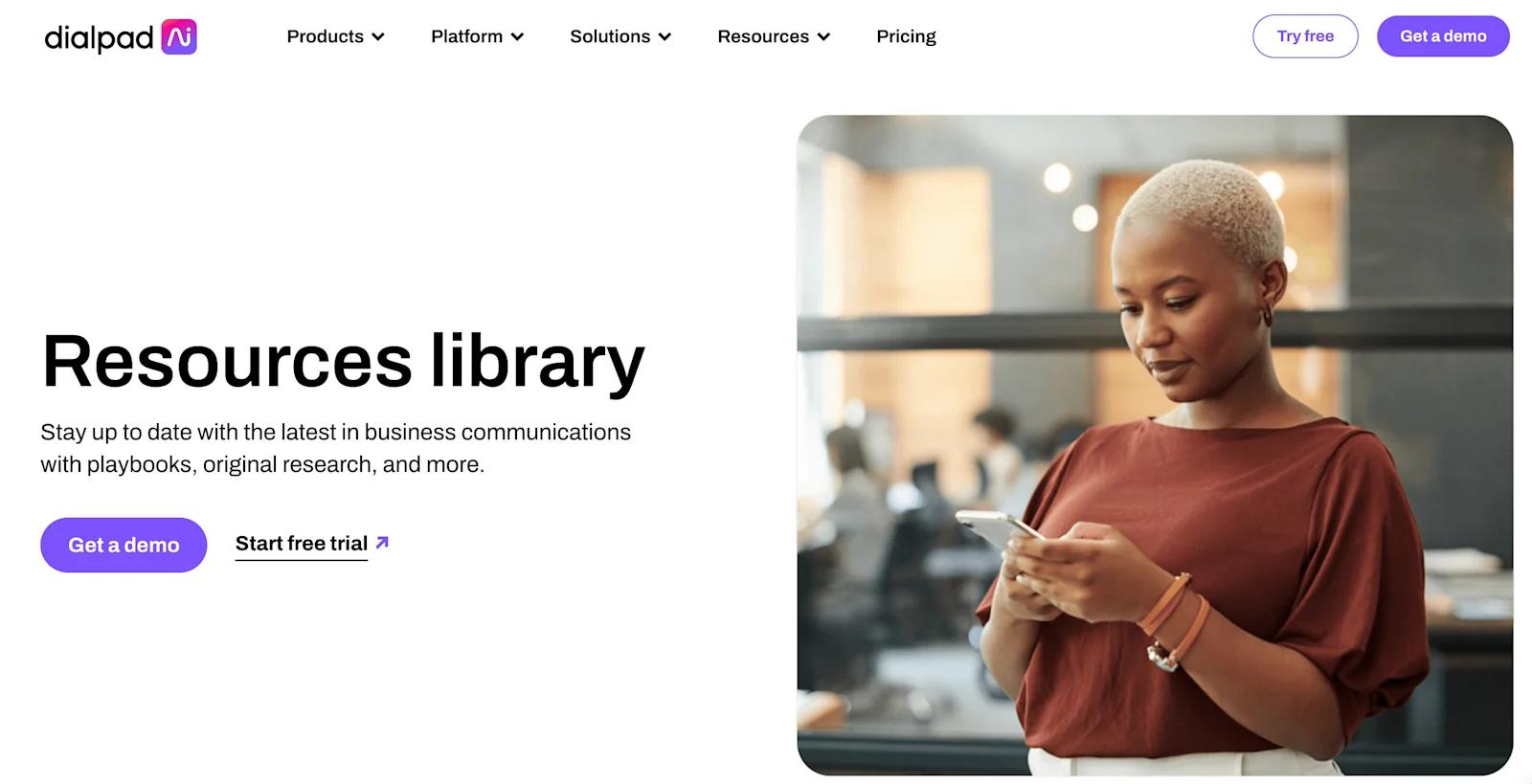Image resolution: width=1532 pixels, height=784 pixels.
Task: Click Get a demo in header
Action: (x=1443, y=36)
